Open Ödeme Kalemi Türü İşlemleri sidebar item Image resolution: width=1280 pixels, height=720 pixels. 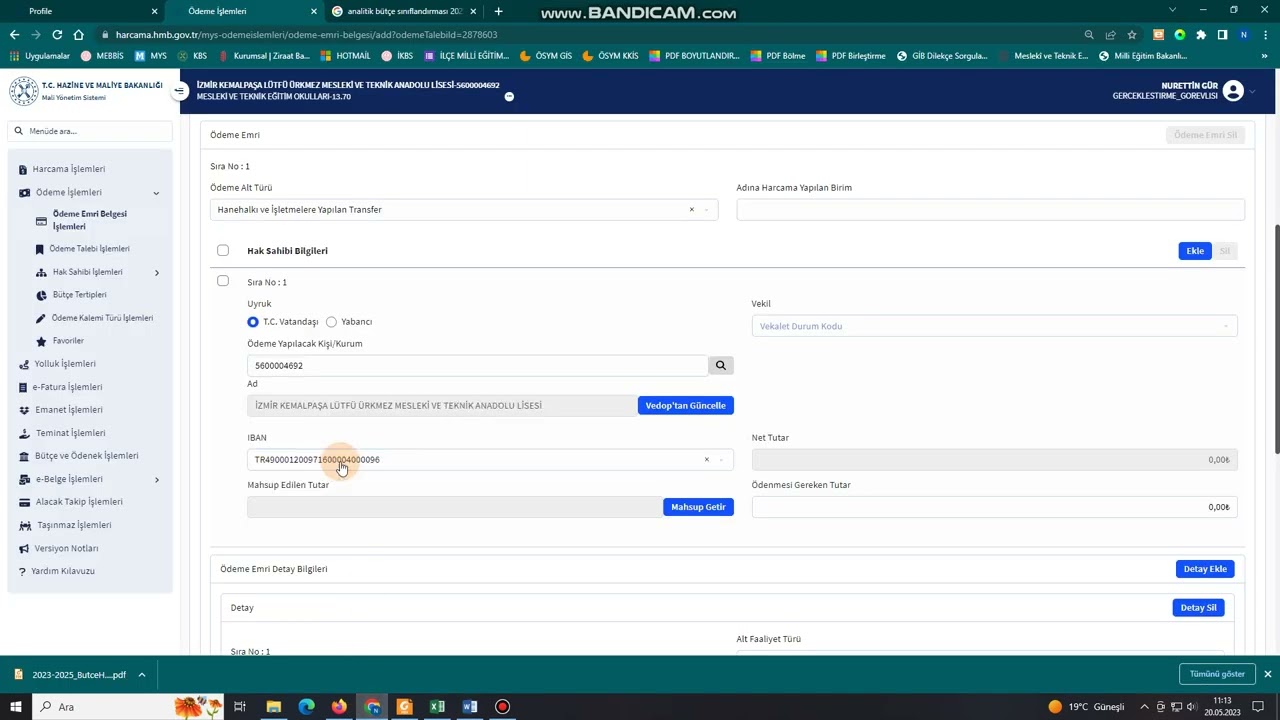point(102,318)
